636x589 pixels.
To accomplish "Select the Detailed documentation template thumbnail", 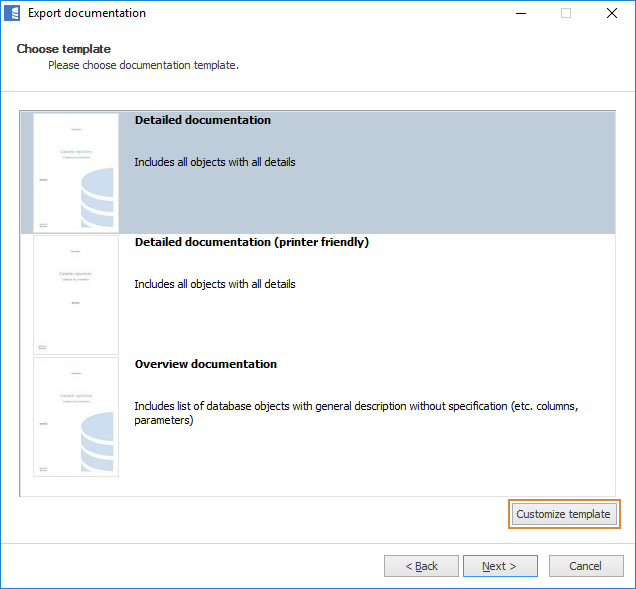I will 76,172.
